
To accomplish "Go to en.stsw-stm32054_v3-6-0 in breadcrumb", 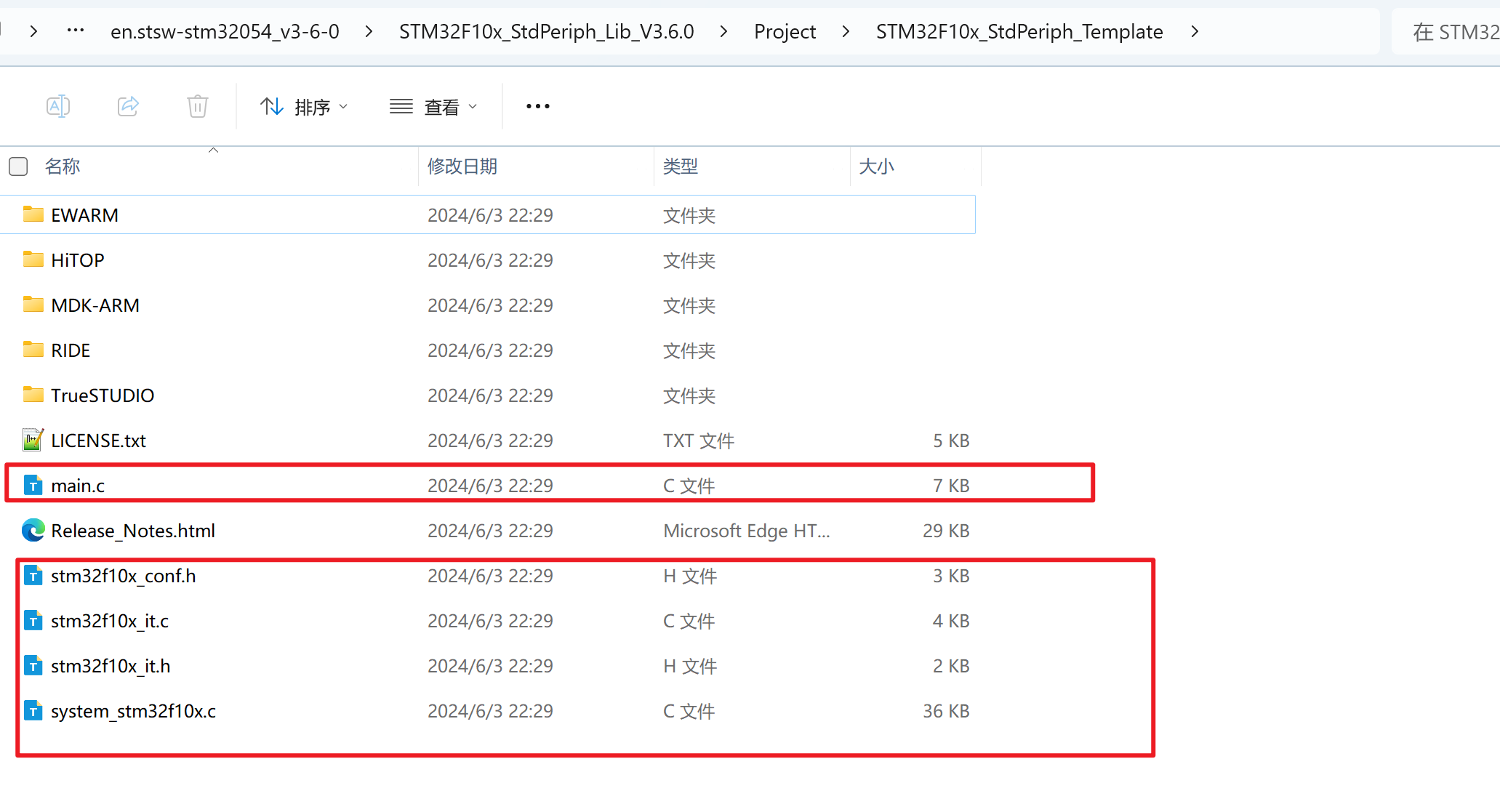I will [225, 31].
